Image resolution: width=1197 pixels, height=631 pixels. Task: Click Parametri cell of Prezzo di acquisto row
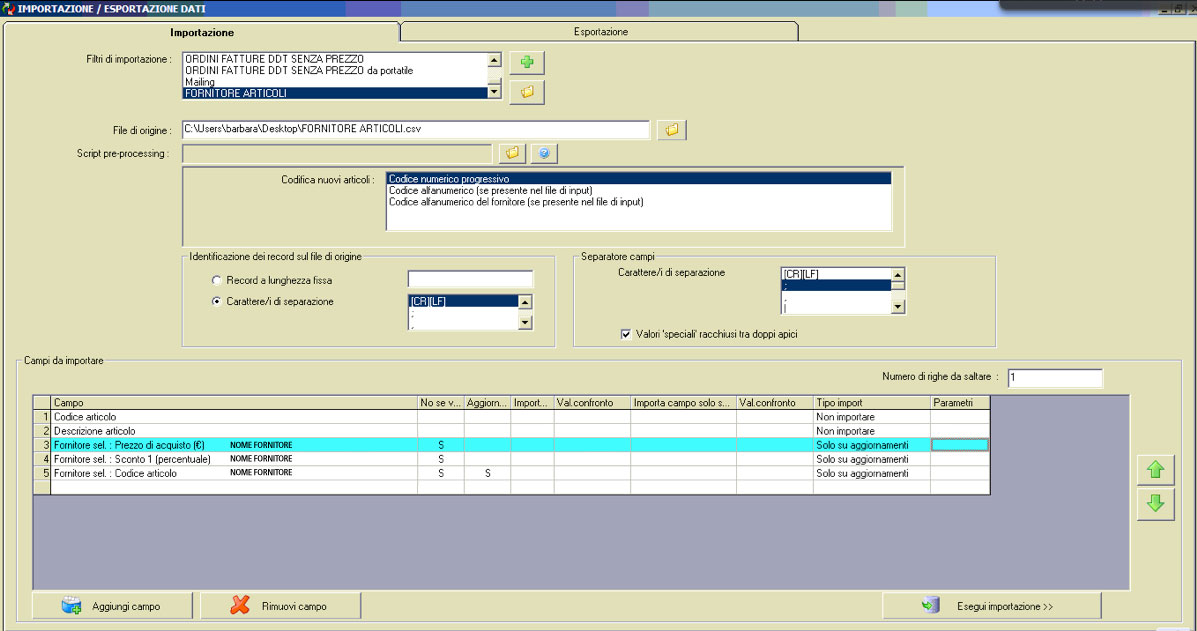pos(960,445)
